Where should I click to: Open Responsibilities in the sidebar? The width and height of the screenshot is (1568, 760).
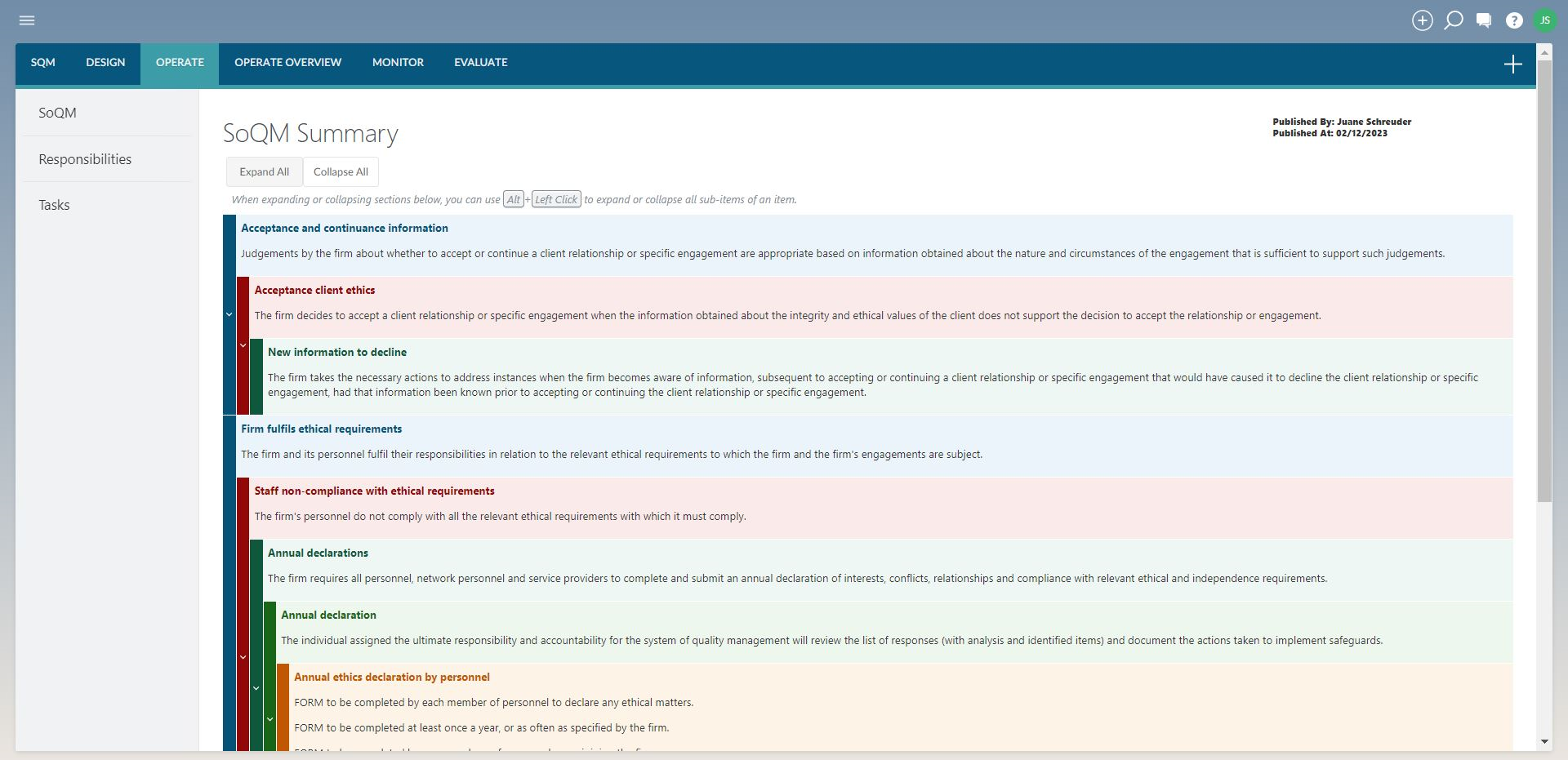(x=85, y=159)
